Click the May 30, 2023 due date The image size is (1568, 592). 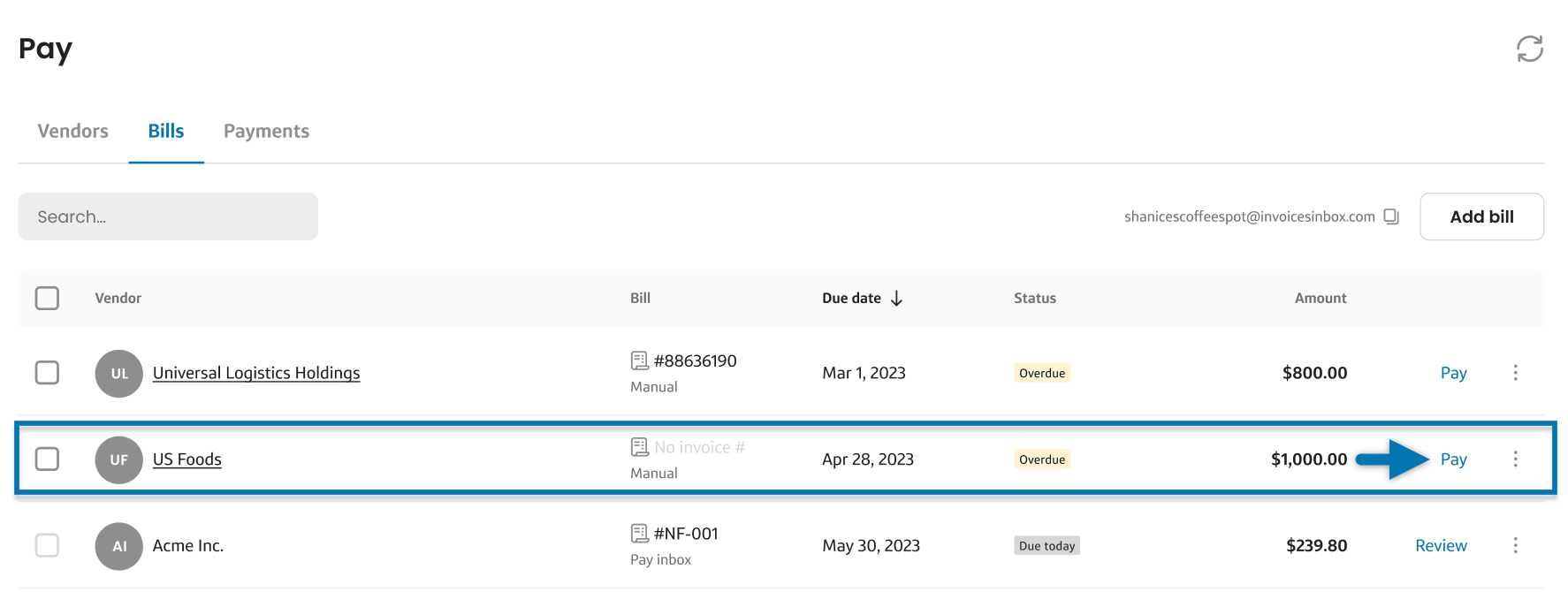(871, 546)
